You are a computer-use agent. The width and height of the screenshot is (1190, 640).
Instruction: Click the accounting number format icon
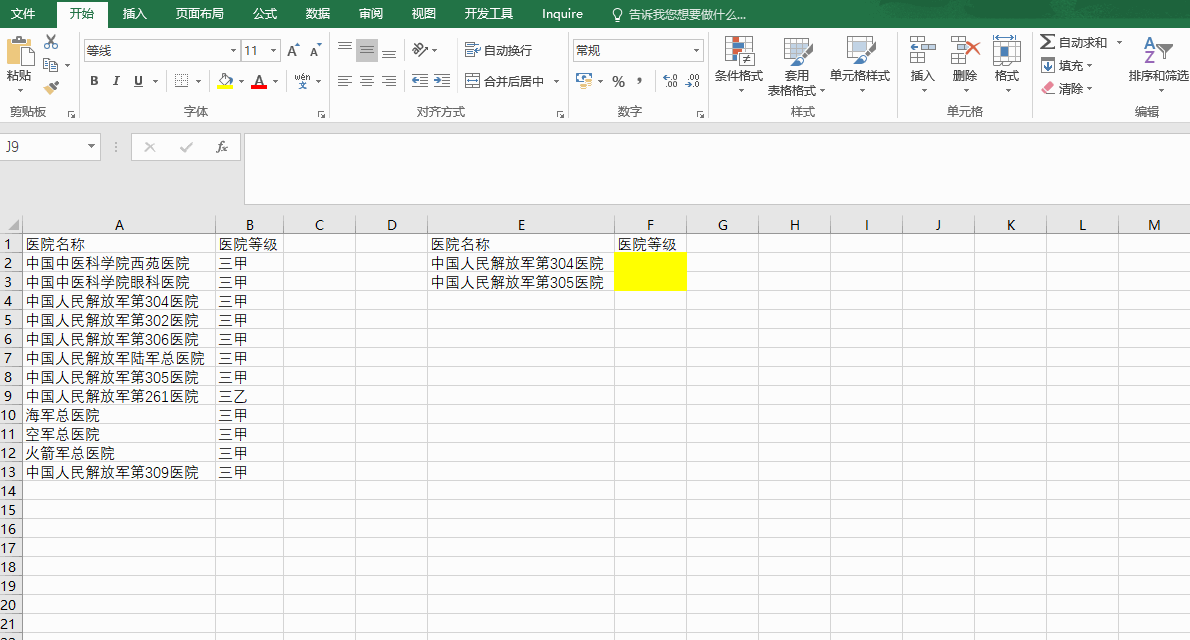(584, 80)
